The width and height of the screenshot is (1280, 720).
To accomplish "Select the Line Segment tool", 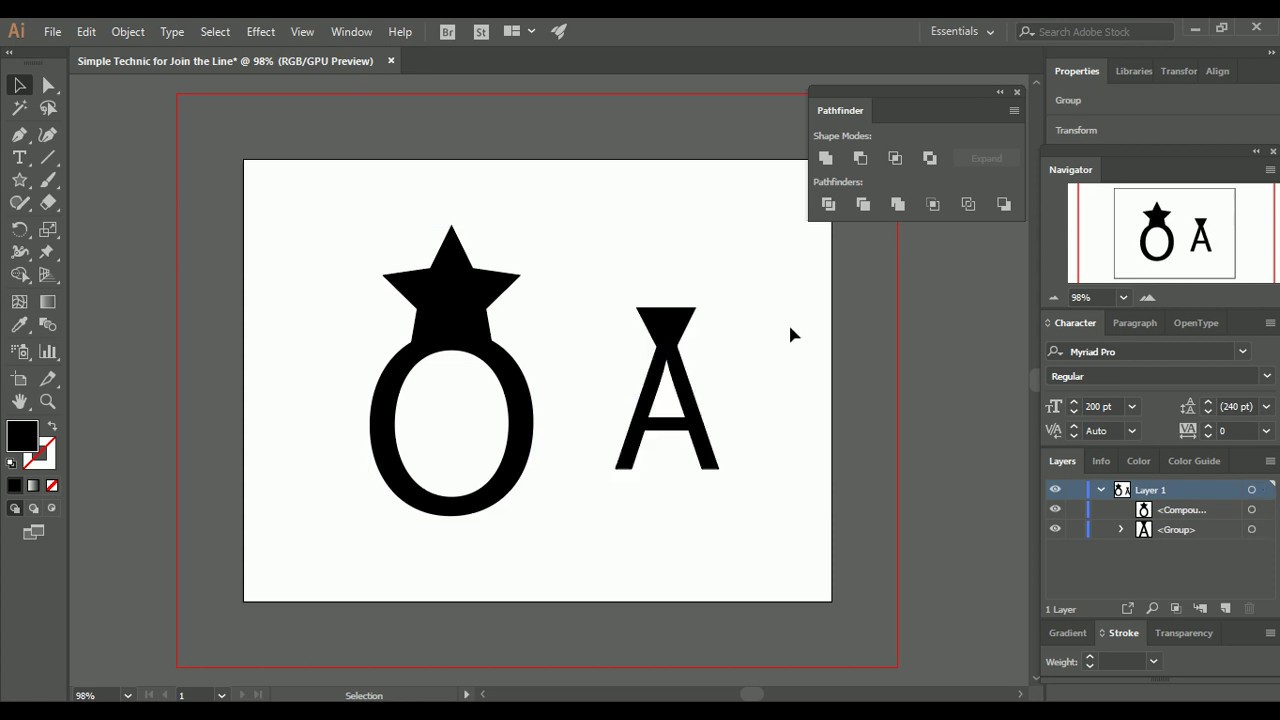I will point(48,158).
